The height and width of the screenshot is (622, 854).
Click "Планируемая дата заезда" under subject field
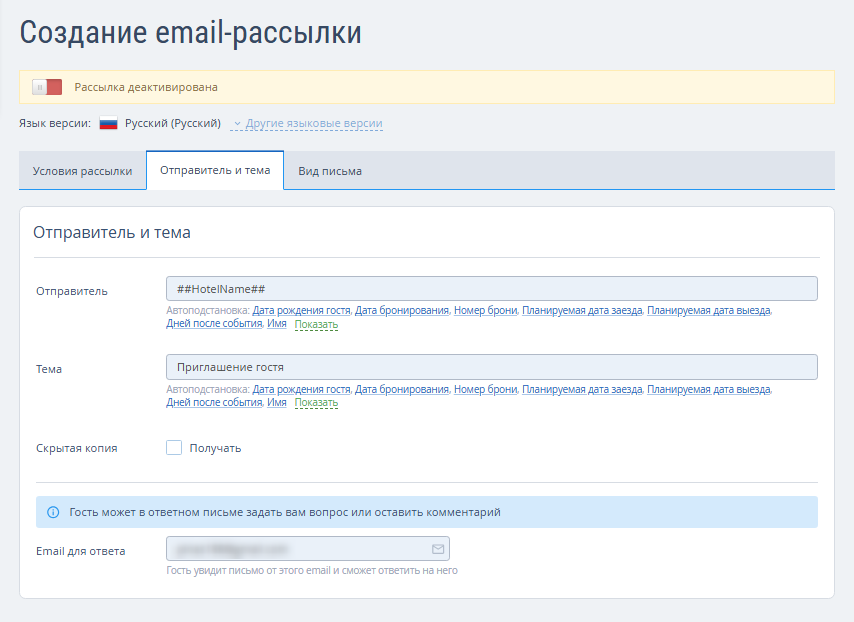click(x=582, y=389)
